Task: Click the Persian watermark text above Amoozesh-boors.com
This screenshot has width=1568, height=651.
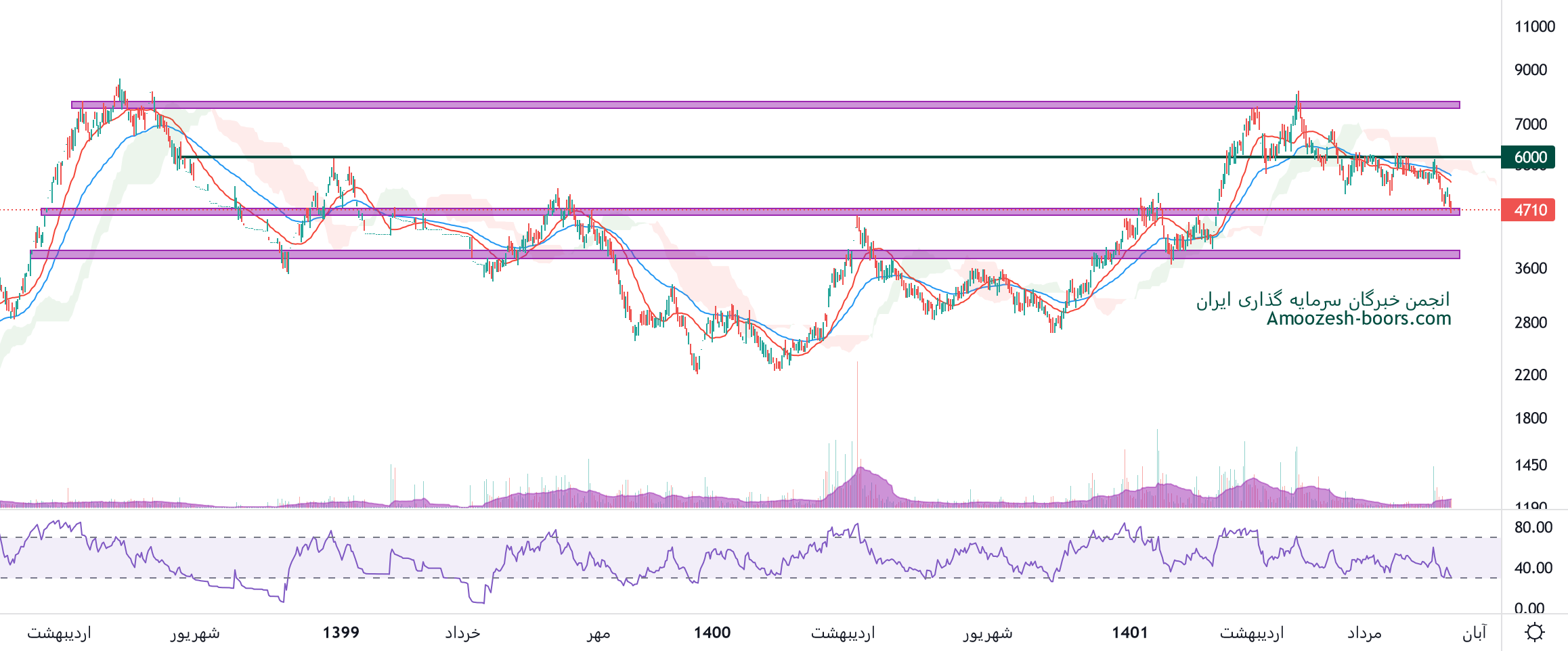Action: pyautogui.click(x=1322, y=300)
